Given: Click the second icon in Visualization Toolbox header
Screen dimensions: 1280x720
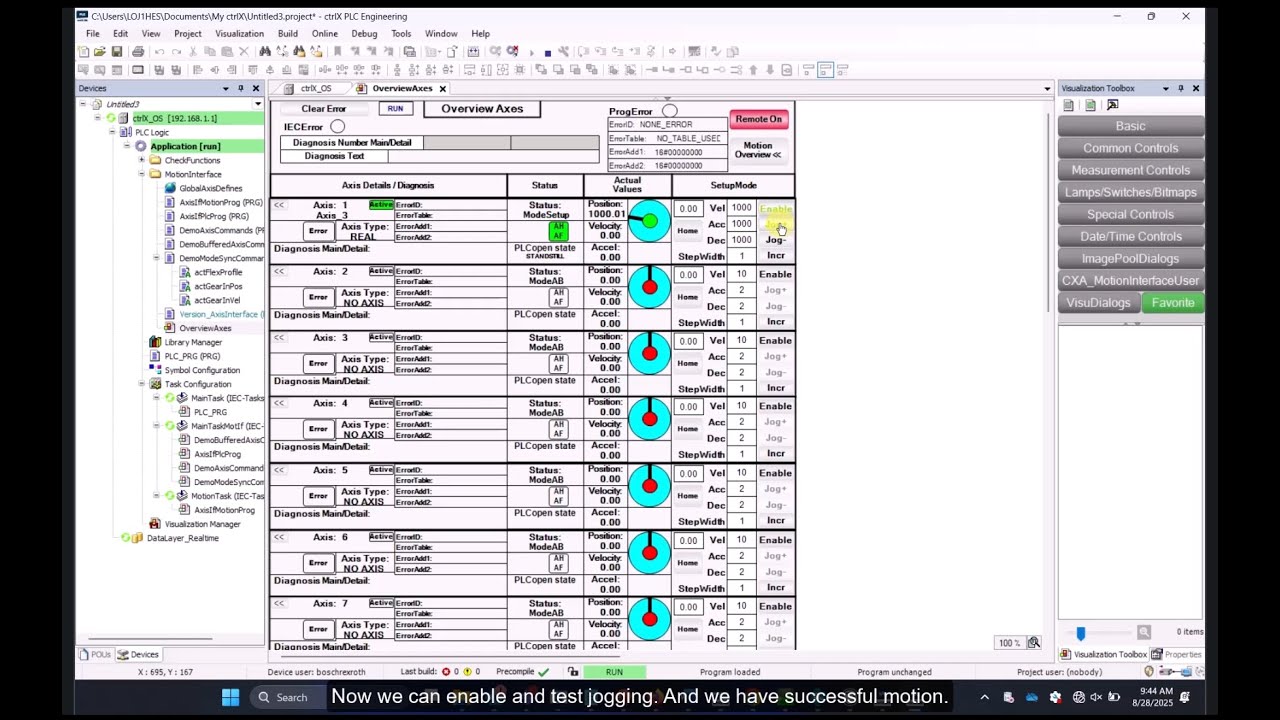Looking at the screenshot, I should 1090,105.
